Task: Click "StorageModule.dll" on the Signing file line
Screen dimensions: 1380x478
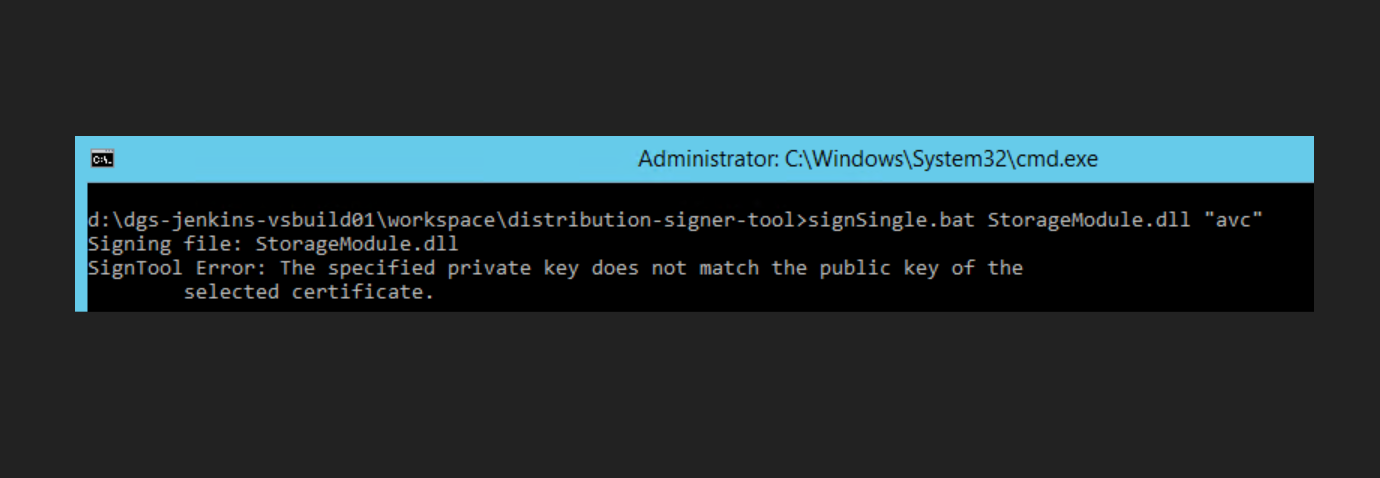Action: 356,244
